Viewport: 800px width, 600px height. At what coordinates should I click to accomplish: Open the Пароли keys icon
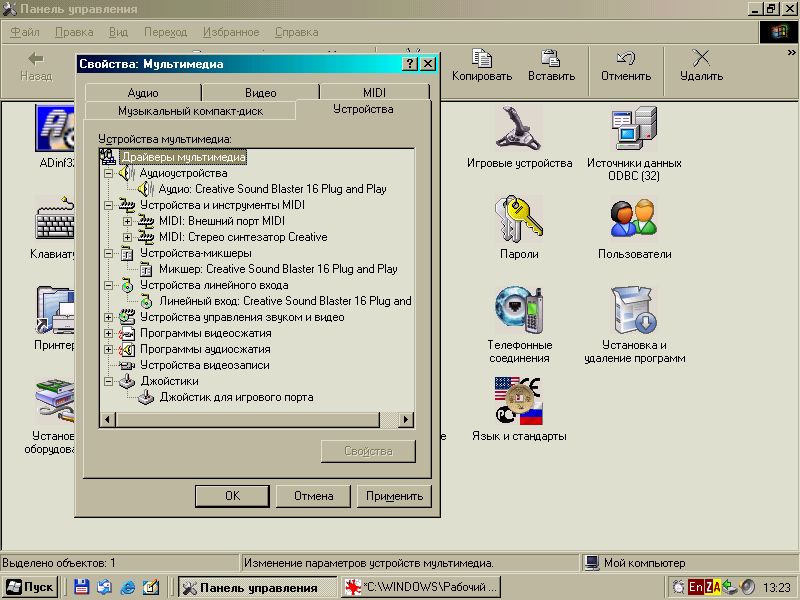(519, 219)
